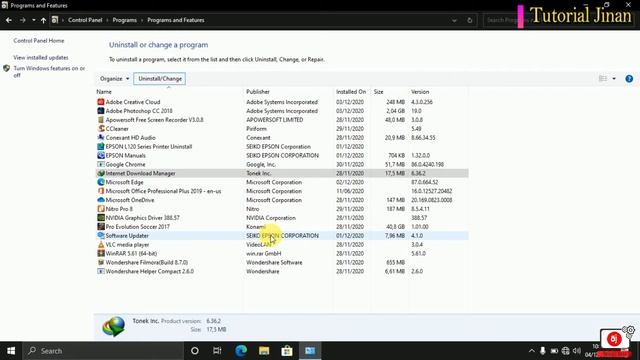Image resolution: width=640 pixels, height=360 pixels.
Task: Click publisher NVIDIA Corporation
Action: click(271, 218)
